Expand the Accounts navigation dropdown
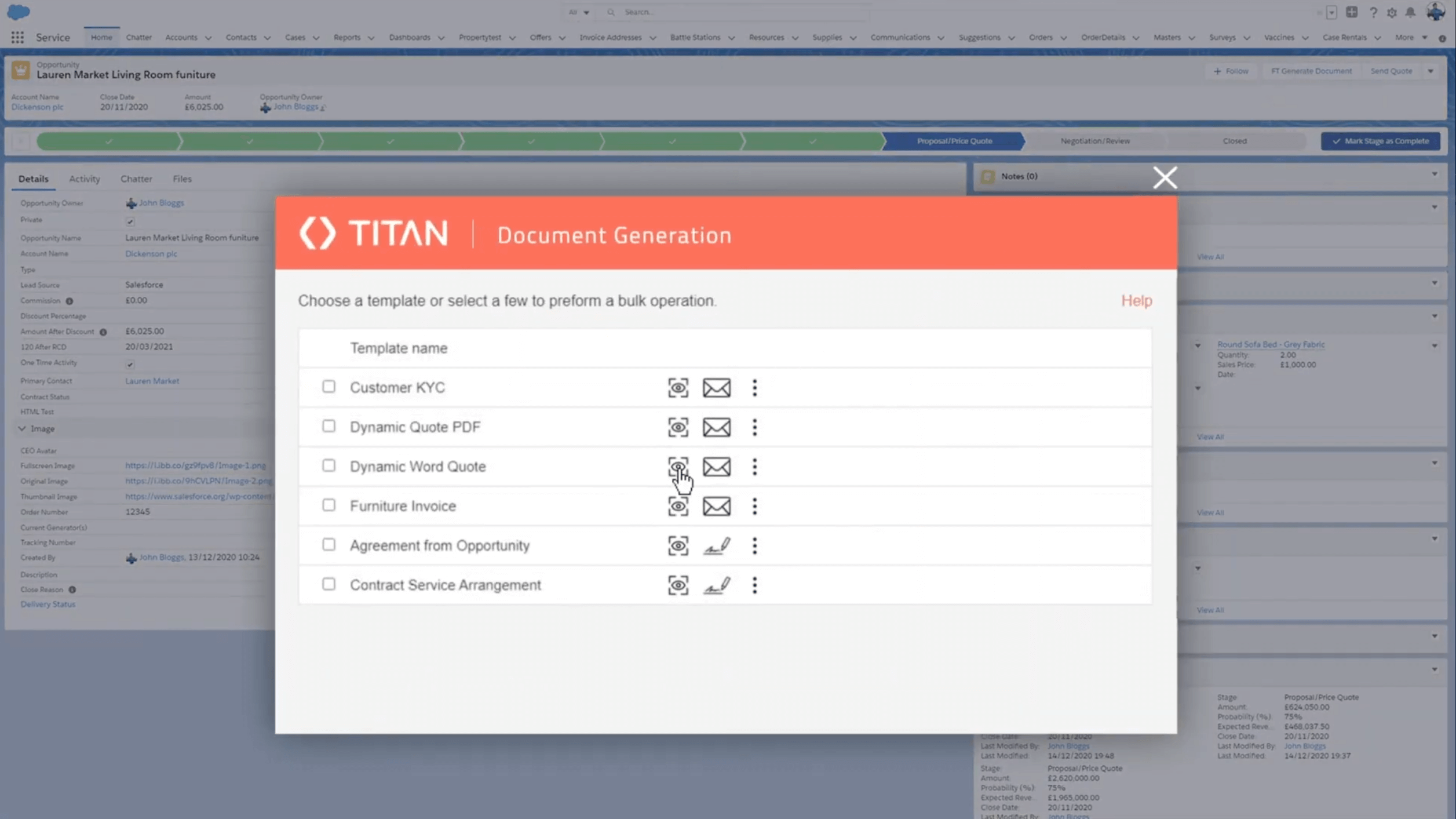The height and width of the screenshot is (819, 1456). coord(208,38)
